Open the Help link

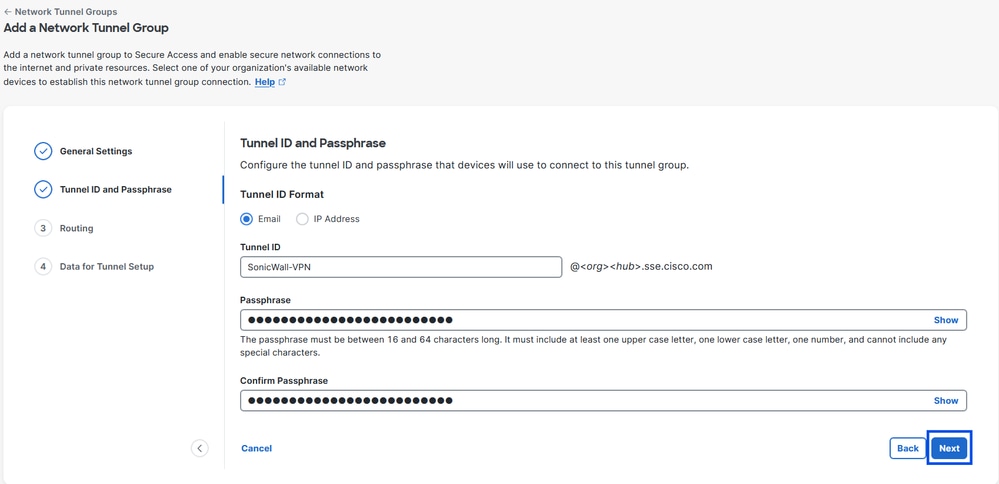coord(264,82)
